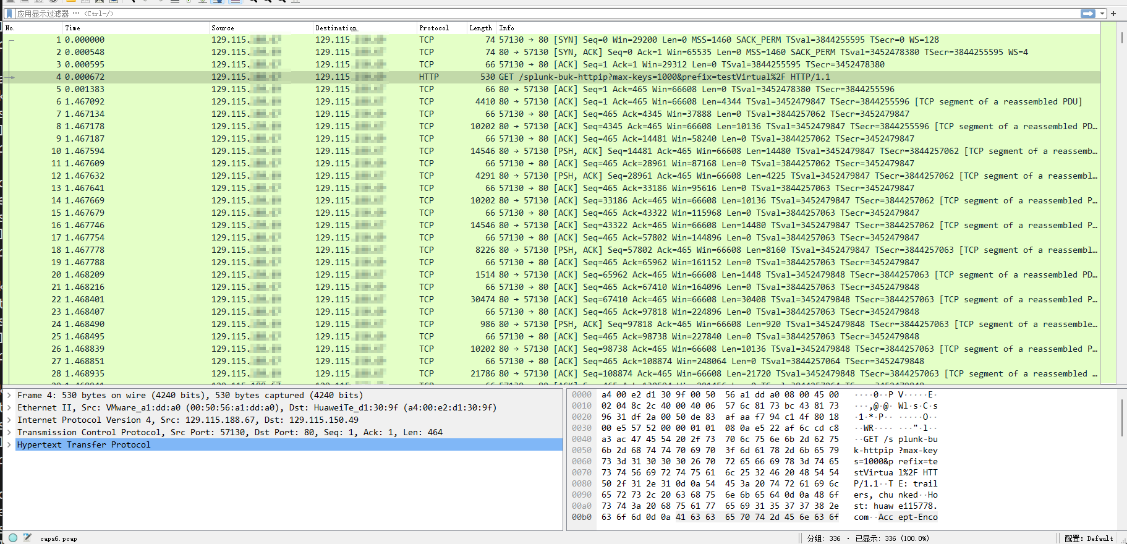The image size is (1127, 544).
Task: Expand Internet Protocol Version 4 node
Action: click(9, 420)
